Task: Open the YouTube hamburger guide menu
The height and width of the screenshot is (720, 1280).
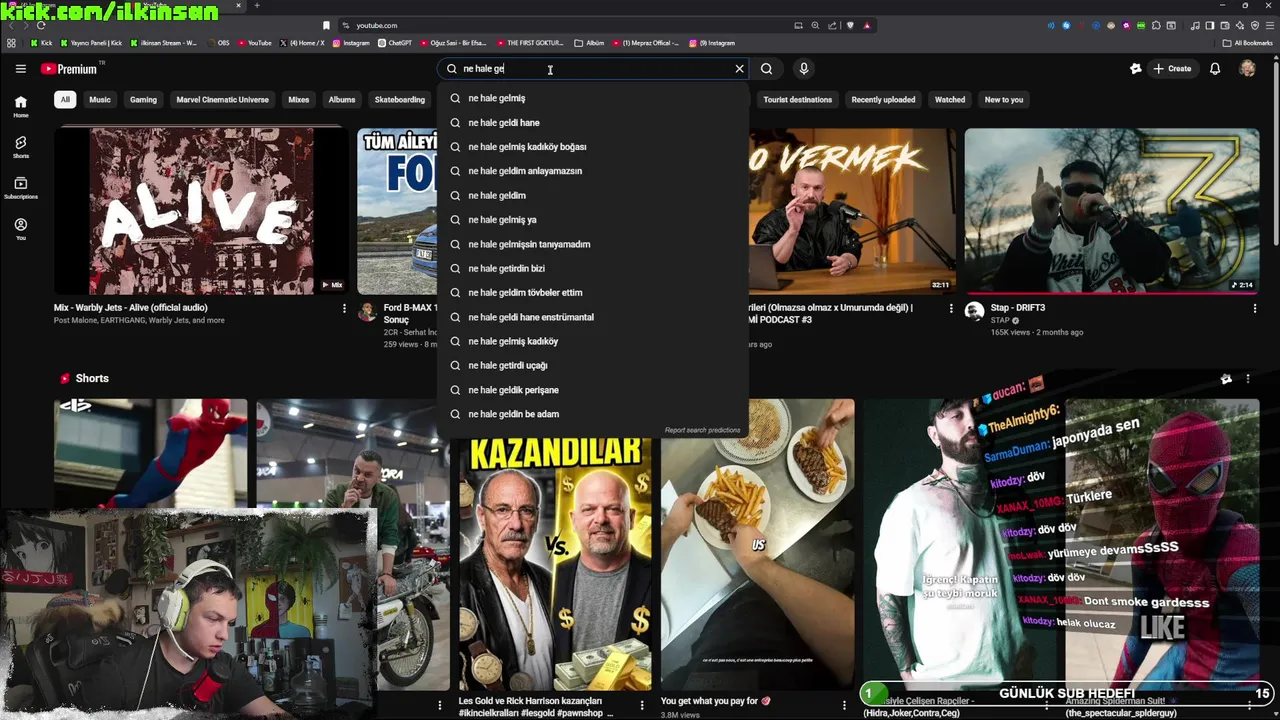Action: coord(20,69)
